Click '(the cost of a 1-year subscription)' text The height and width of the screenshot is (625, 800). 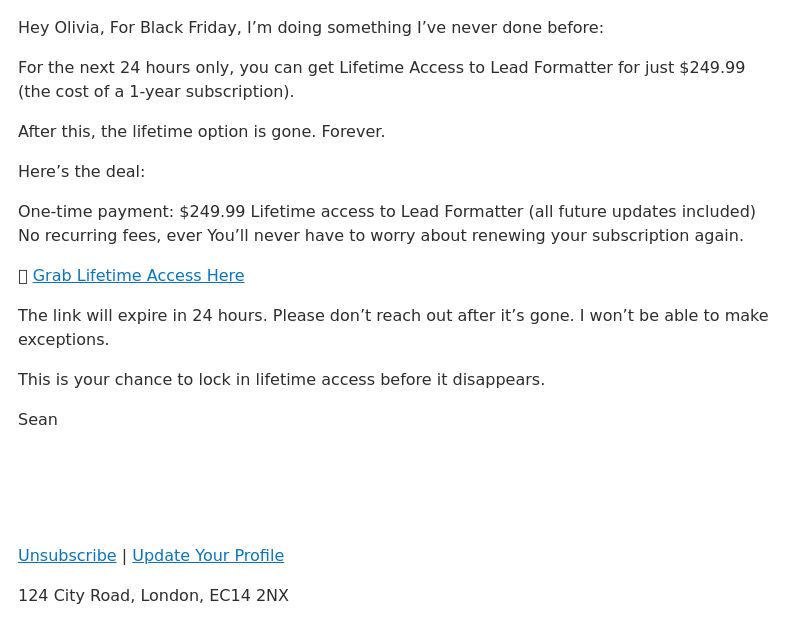coord(156,92)
